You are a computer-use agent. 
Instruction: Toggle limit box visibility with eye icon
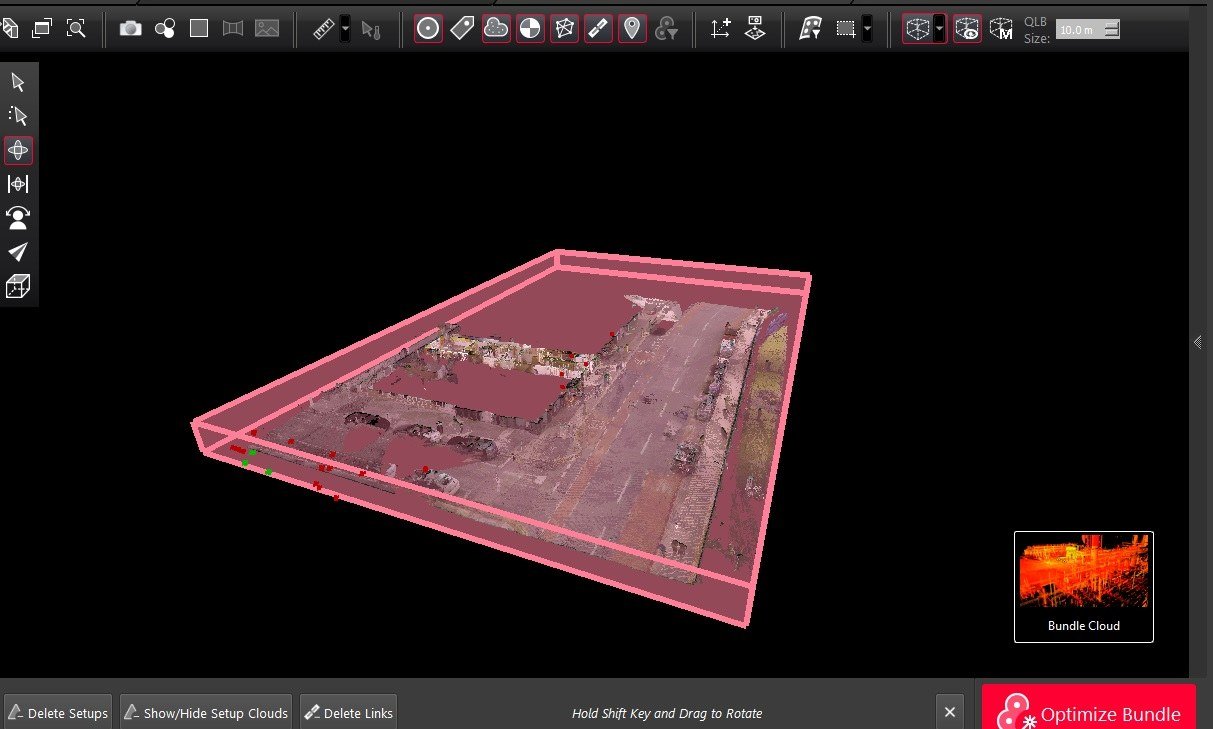tap(967, 29)
